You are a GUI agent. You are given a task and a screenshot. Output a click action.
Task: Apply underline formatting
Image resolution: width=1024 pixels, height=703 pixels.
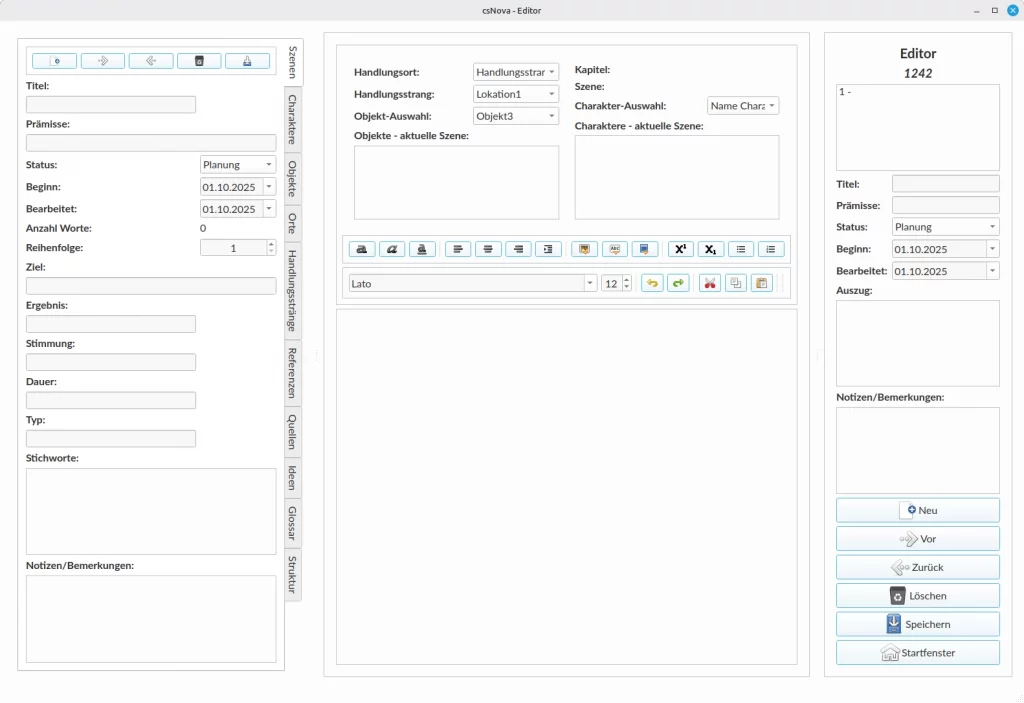(422, 249)
